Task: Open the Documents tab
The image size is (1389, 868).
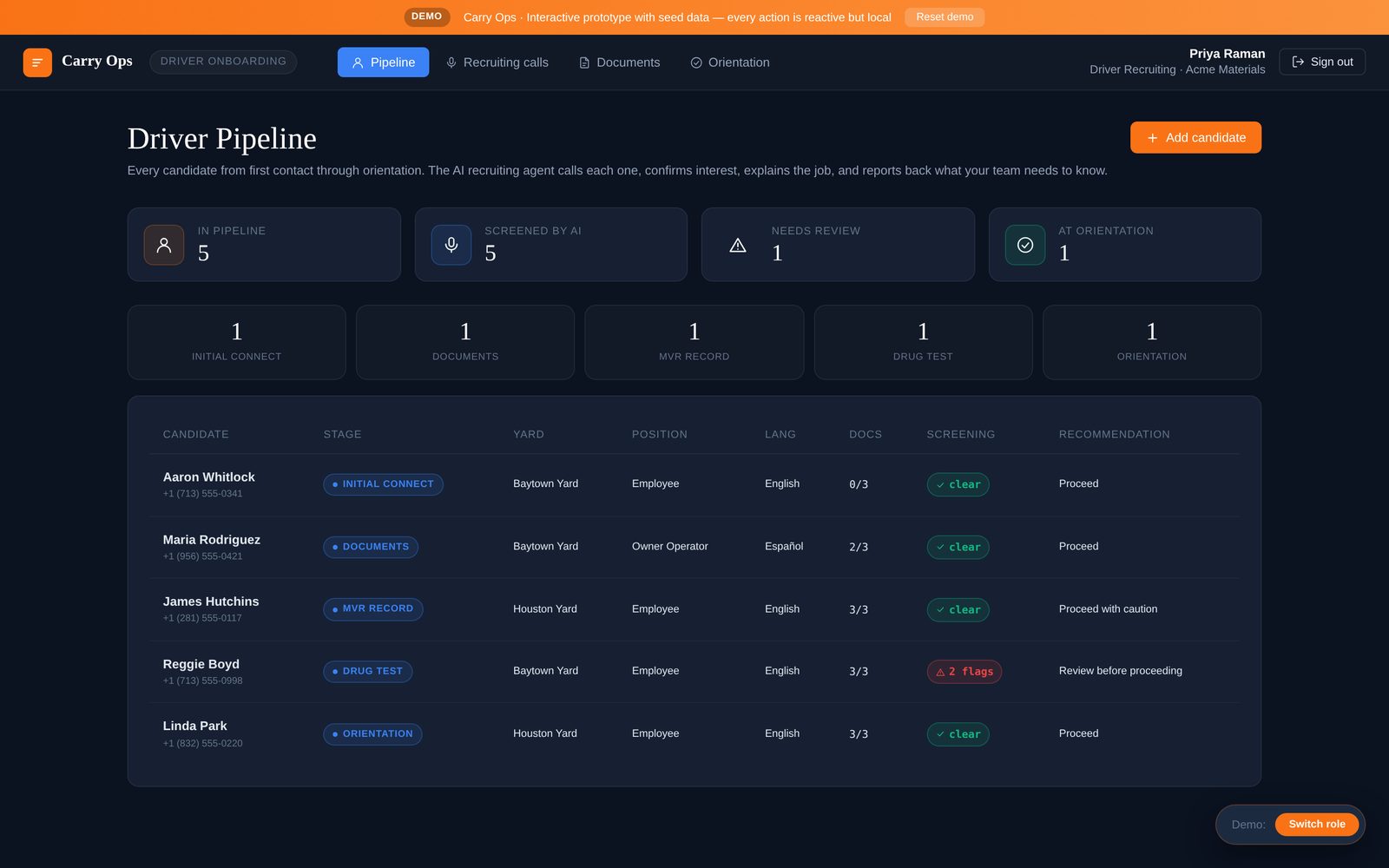Action: pos(619,62)
